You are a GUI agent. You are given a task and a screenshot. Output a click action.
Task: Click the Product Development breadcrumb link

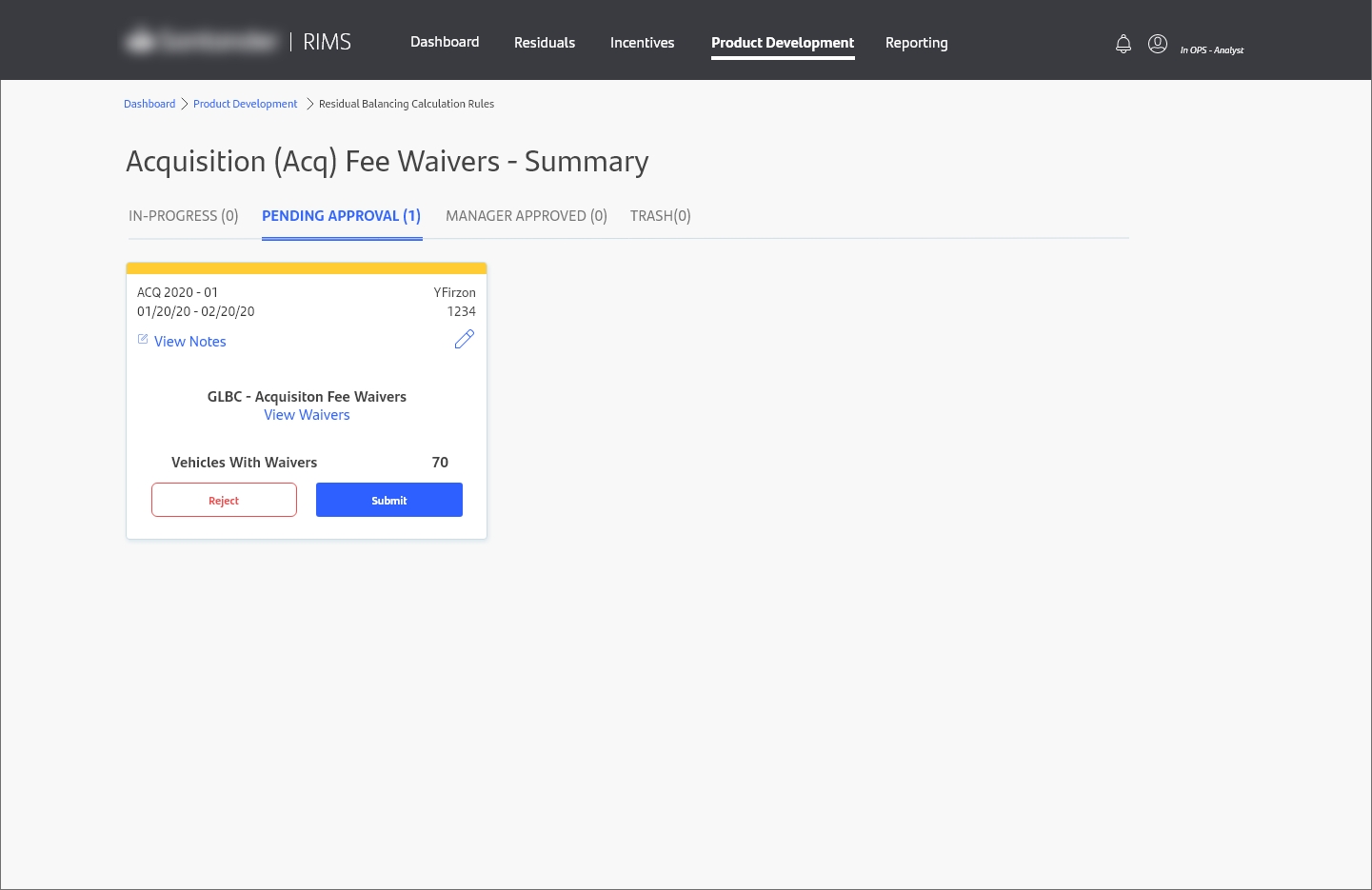click(x=245, y=104)
